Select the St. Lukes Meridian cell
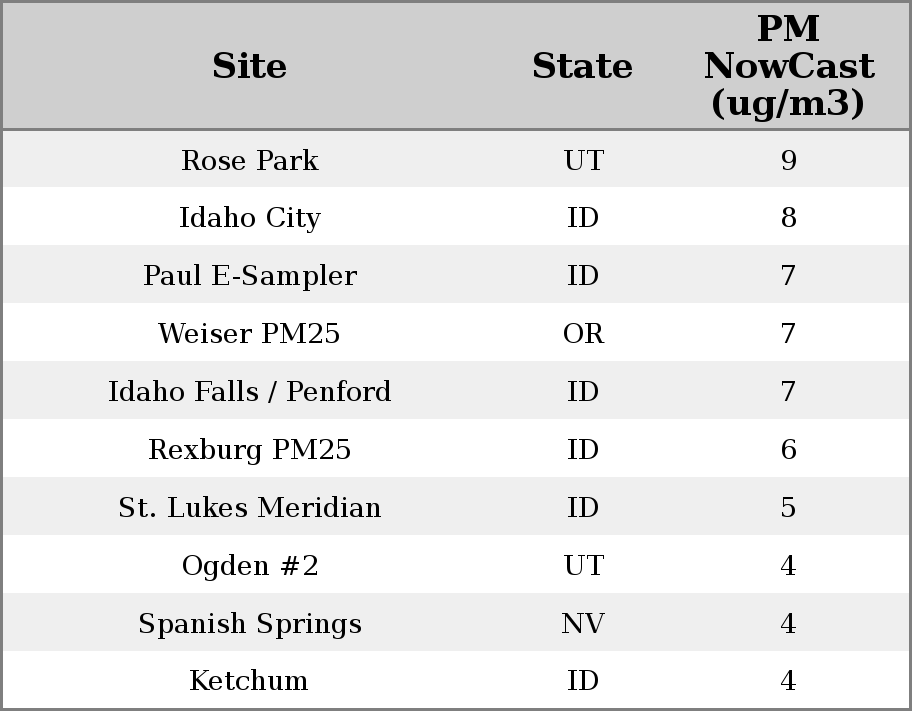 coord(249,508)
